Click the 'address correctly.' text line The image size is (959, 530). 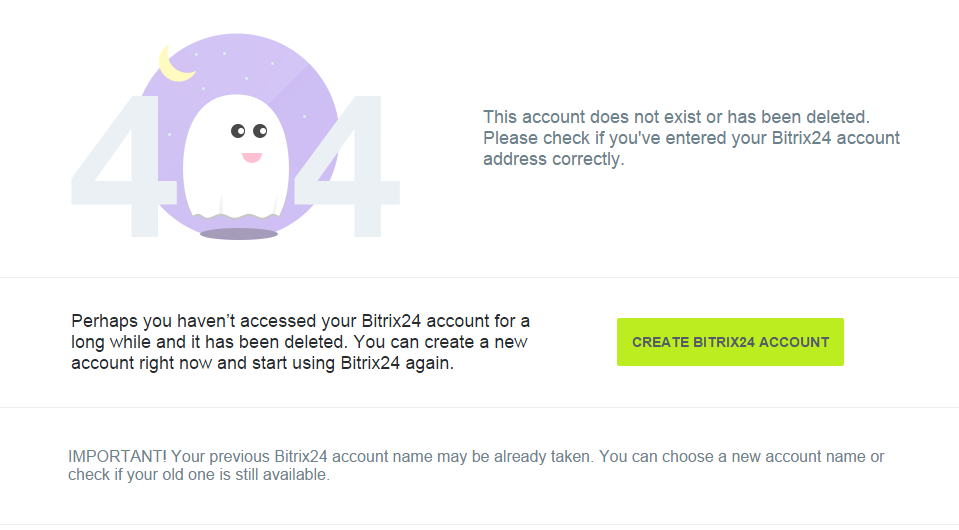click(x=554, y=159)
